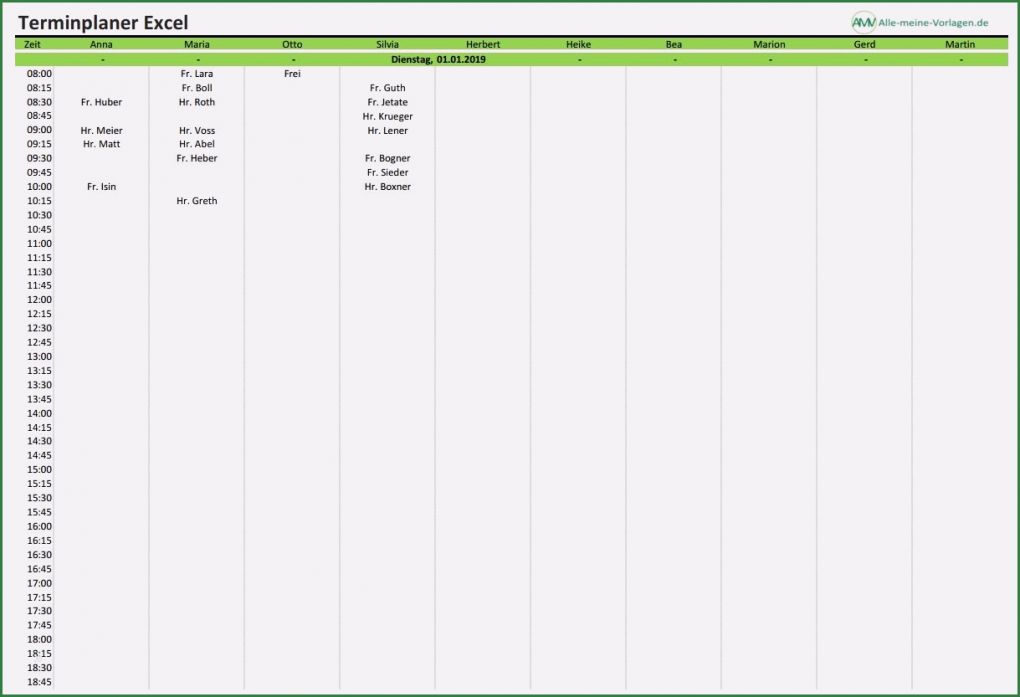Click the Terminplaner Excel title
This screenshot has width=1020, height=697.
[104, 21]
